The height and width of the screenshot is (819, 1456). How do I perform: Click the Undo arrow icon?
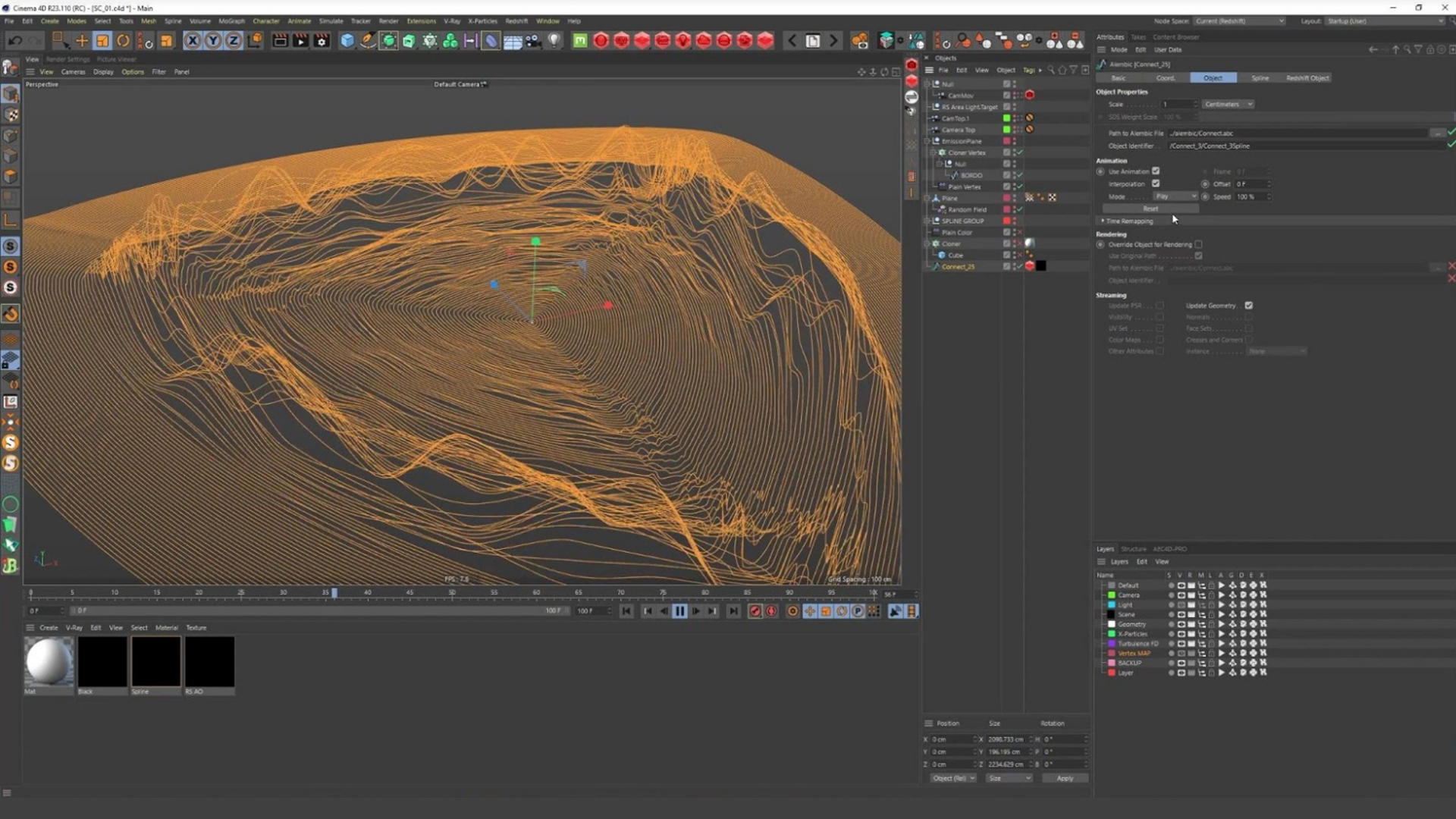tap(15, 41)
